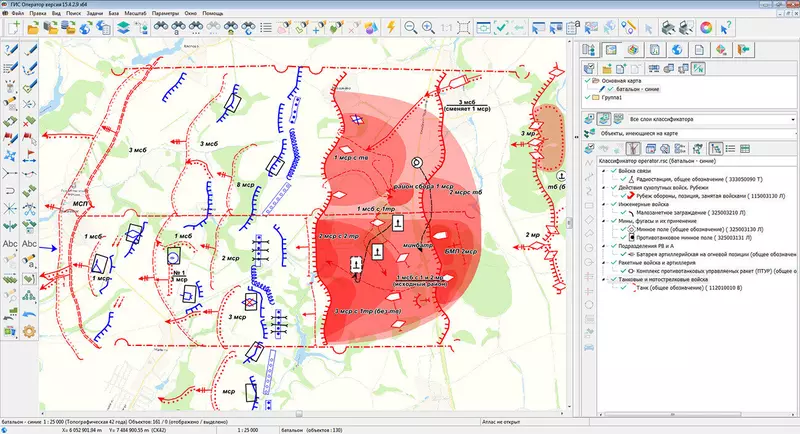This screenshot has height=434, width=800.
Task: Open the 'Файл' menu
Action: pyautogui.click(x=19, y=13)
